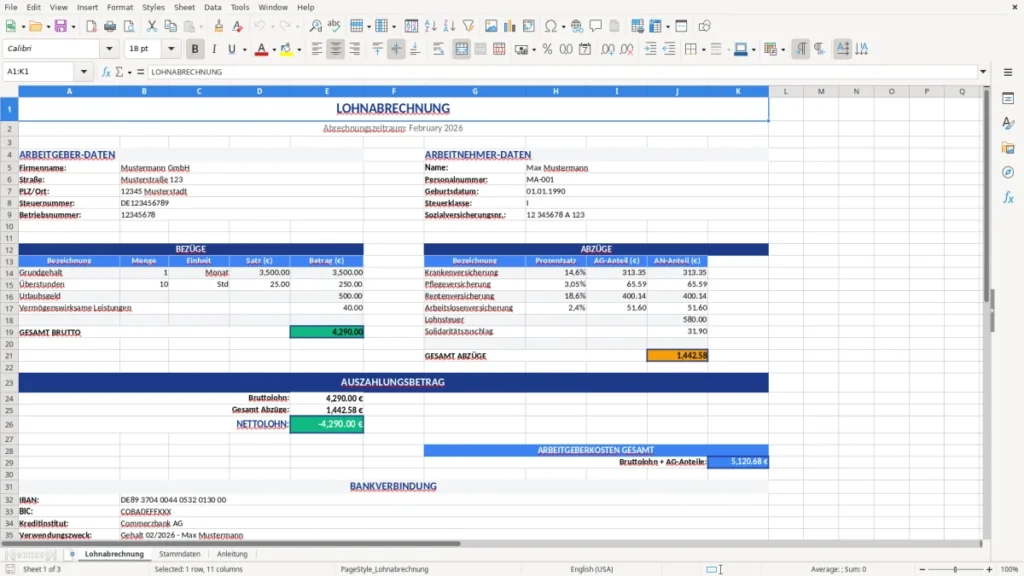This screenshot has height=576, width=1024.
Task: Open the Select Function sum dropdown
Action: (129, 72)
